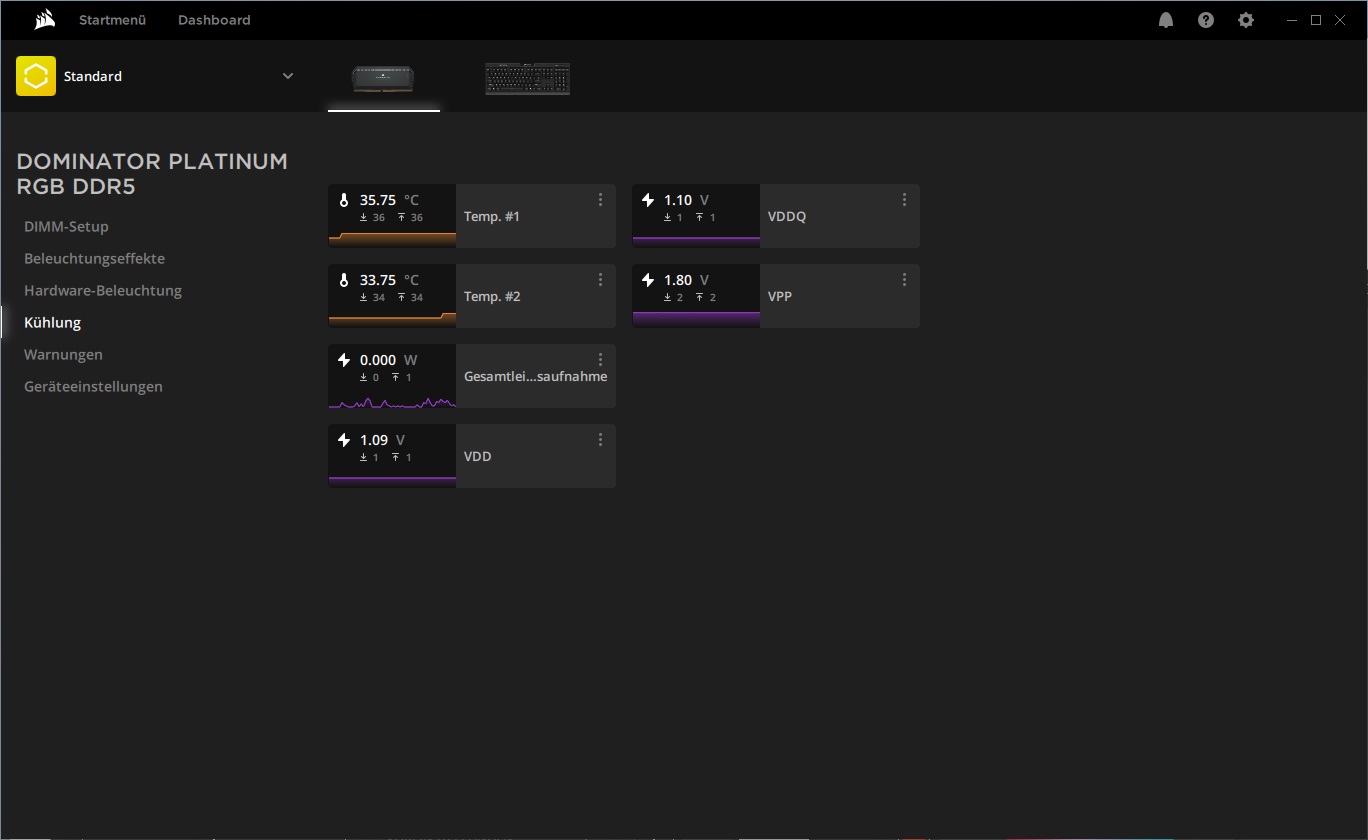Click the Temp. #1 graph
The image size is (1368, 840).
coord(392,238)
